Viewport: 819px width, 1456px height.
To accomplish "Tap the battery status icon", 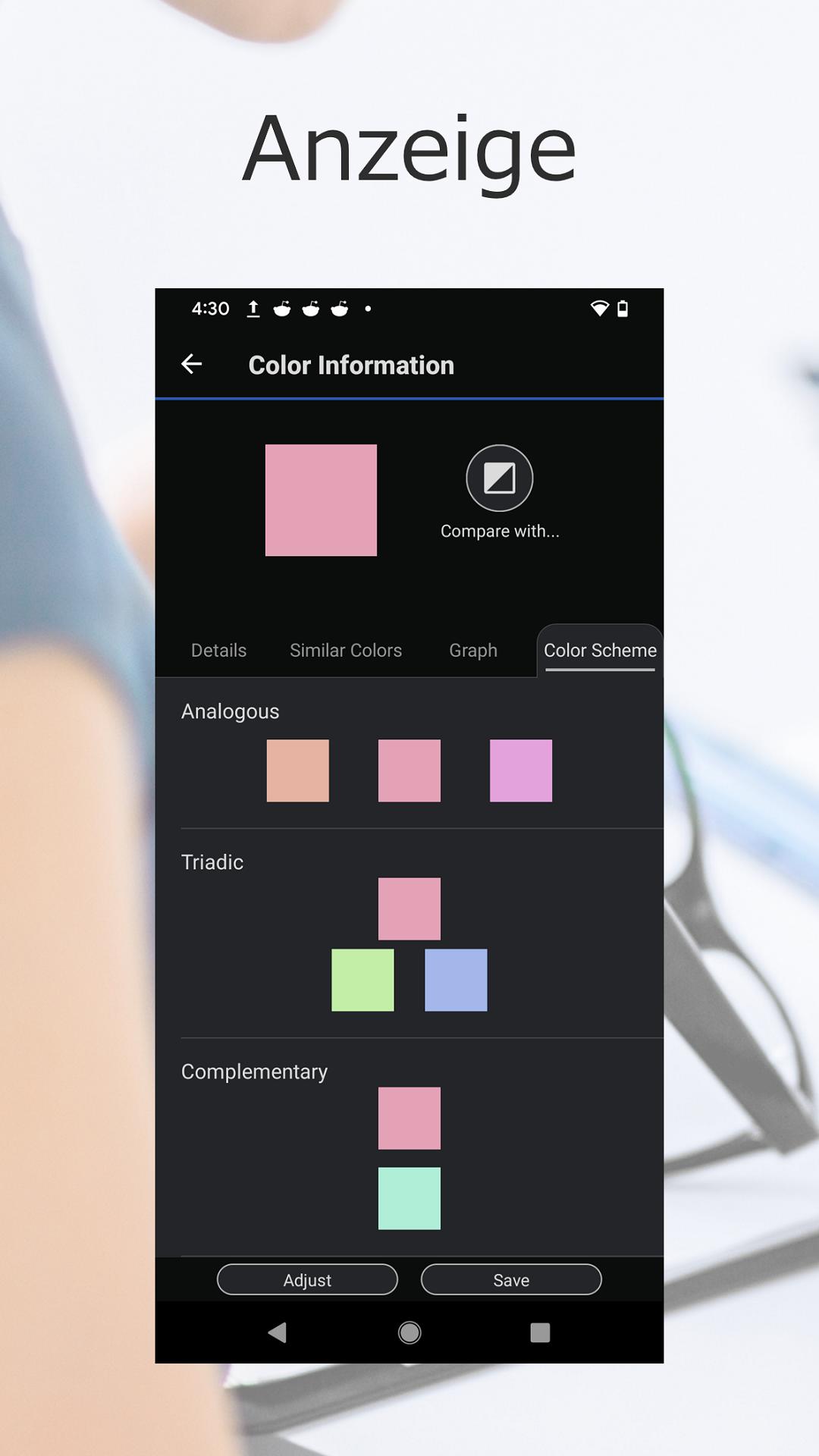I will coord(623,309).
